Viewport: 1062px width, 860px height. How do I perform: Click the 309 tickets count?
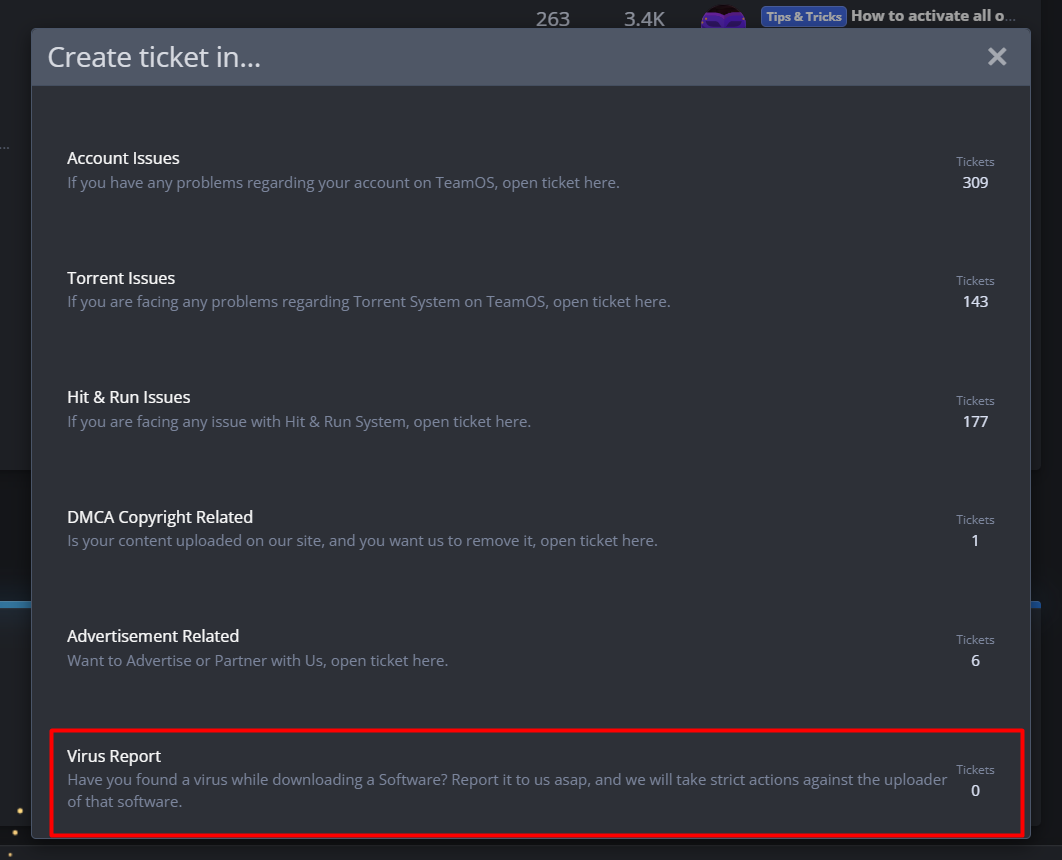[975, 183]
